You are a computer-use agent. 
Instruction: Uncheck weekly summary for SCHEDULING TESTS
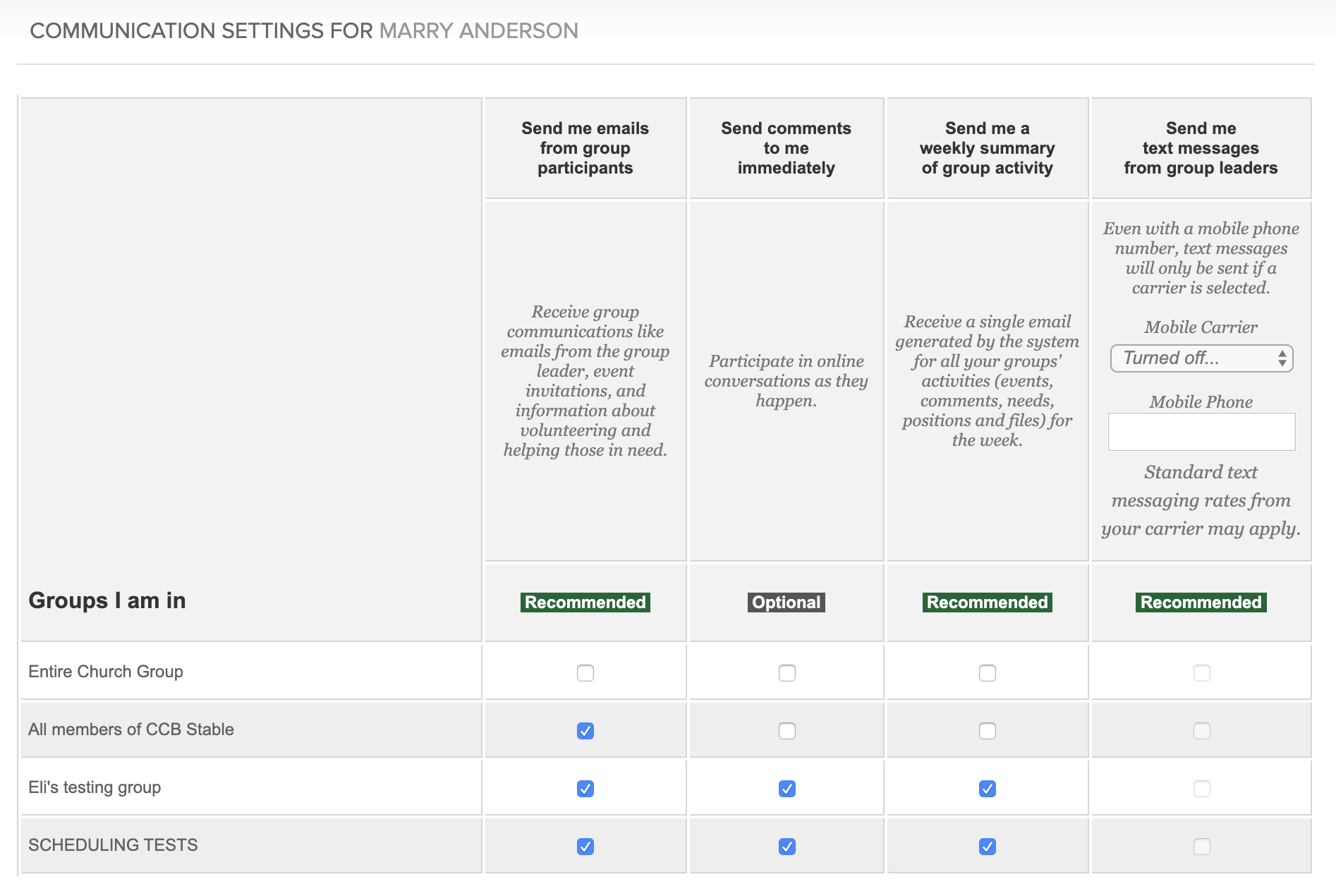click(987, 847)
